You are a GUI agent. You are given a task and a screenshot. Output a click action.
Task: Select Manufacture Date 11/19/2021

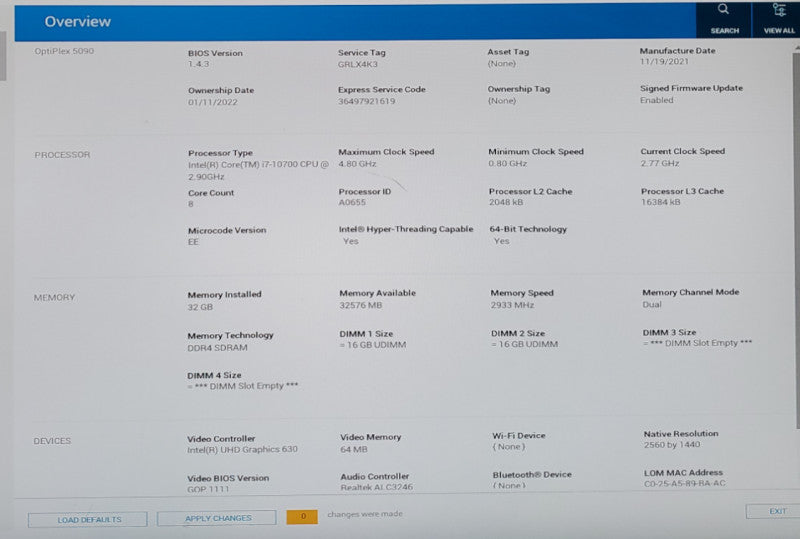(x=664, y=61)
